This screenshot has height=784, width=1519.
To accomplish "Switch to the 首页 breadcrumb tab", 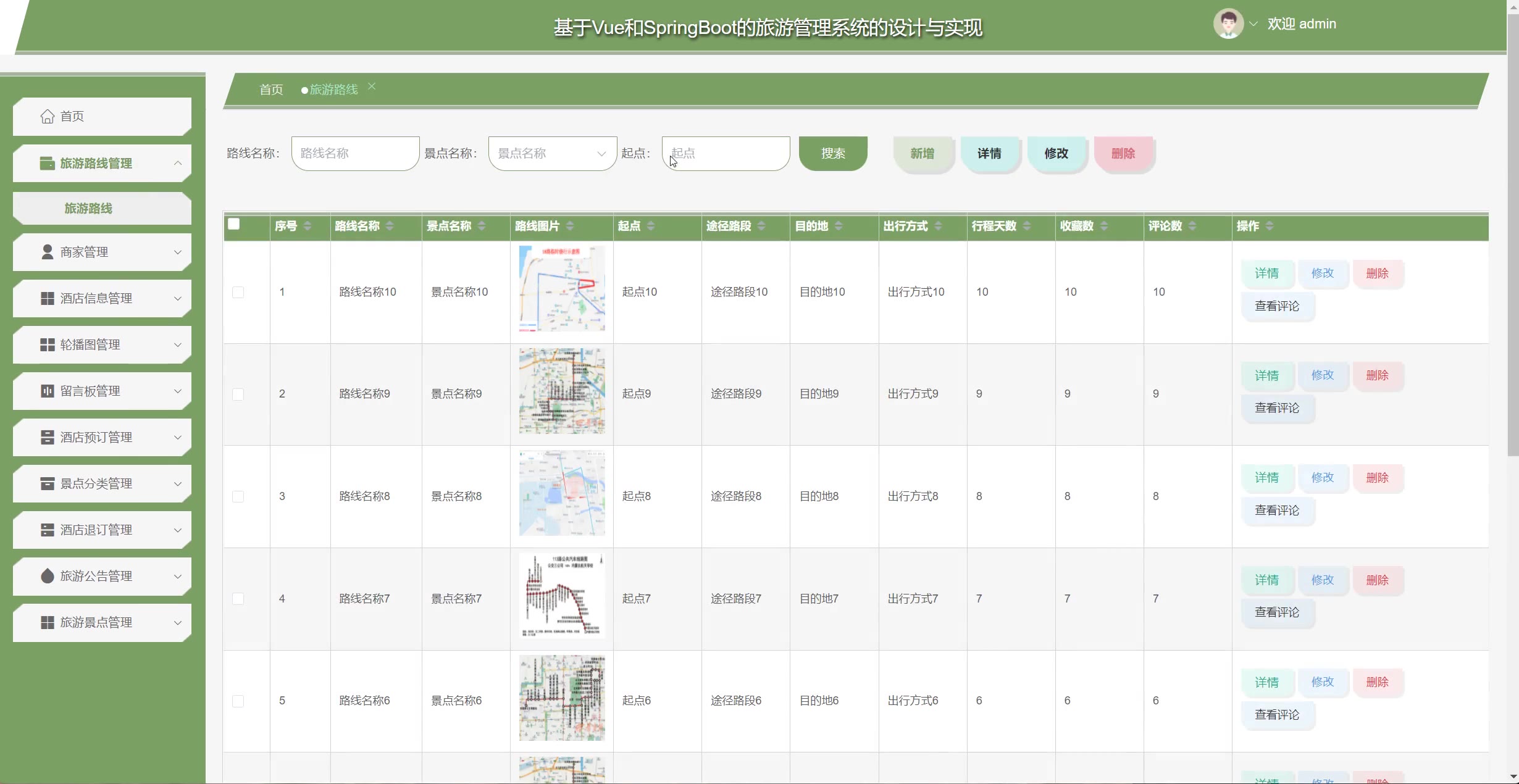I will pyautogui.click(x=271, y=90).
